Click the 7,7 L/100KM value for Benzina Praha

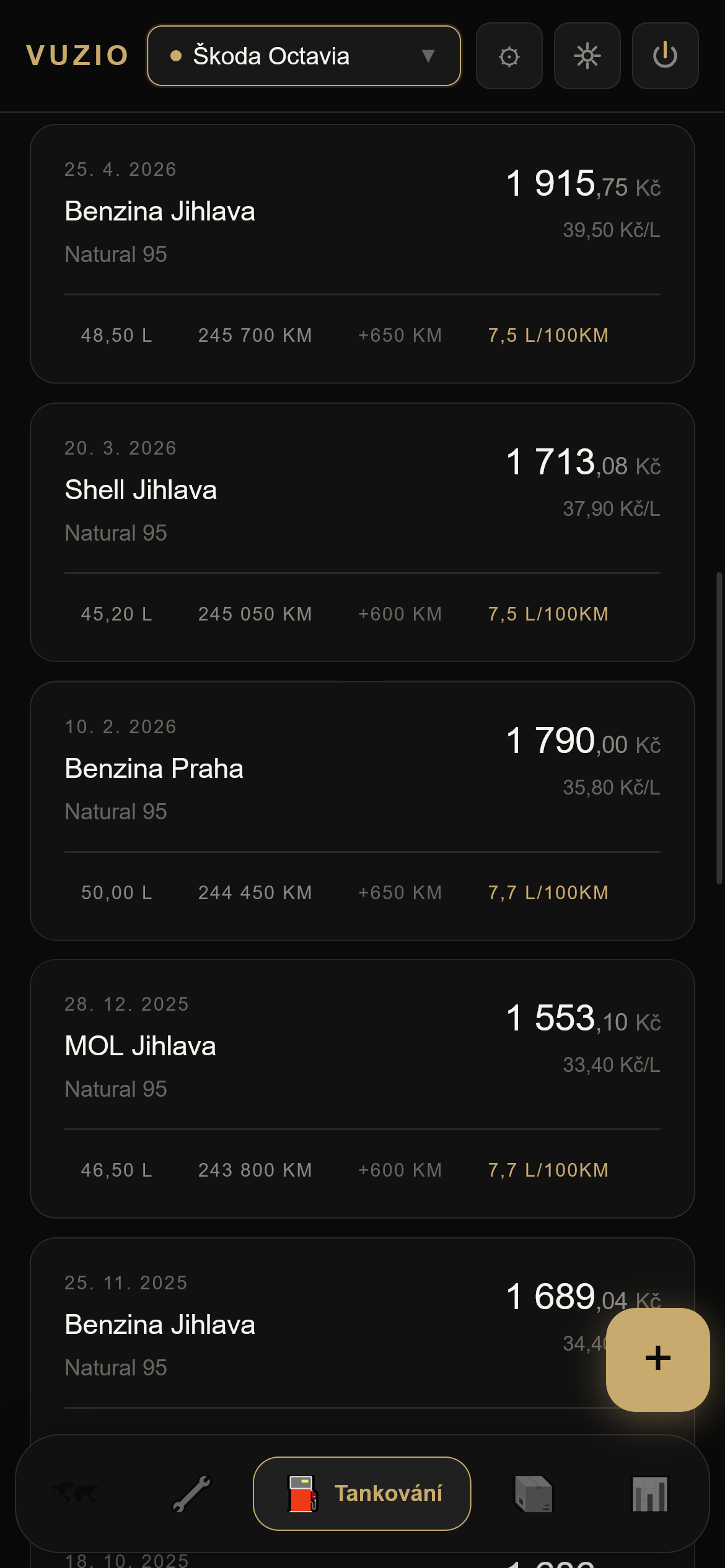(x=548, y=892)
